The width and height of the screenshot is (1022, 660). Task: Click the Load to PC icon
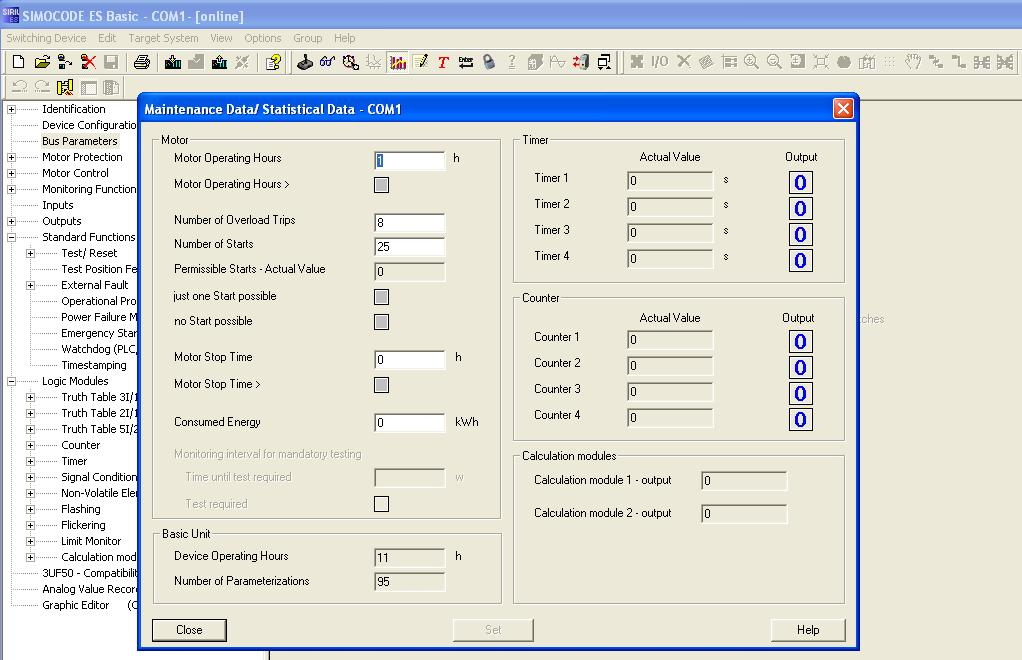pos(219,62)
